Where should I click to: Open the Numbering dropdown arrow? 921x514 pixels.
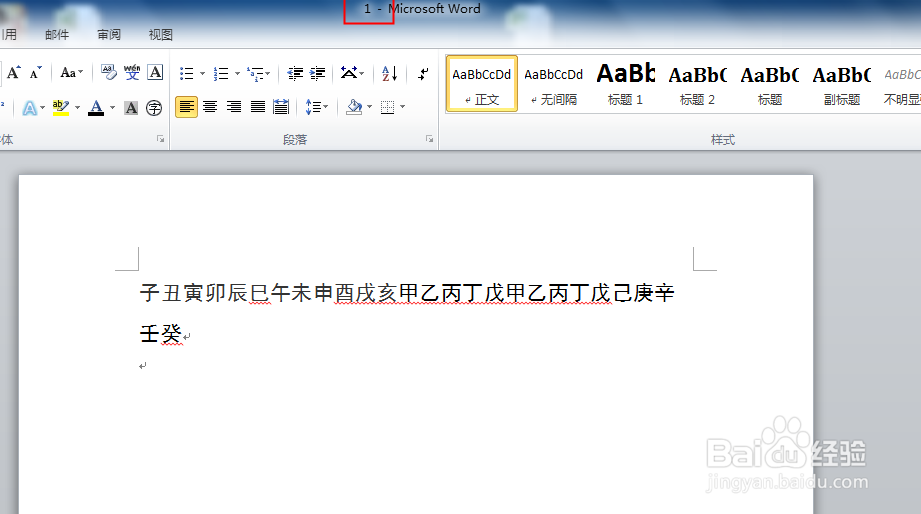pyautogui.click(x=237, y=73)
